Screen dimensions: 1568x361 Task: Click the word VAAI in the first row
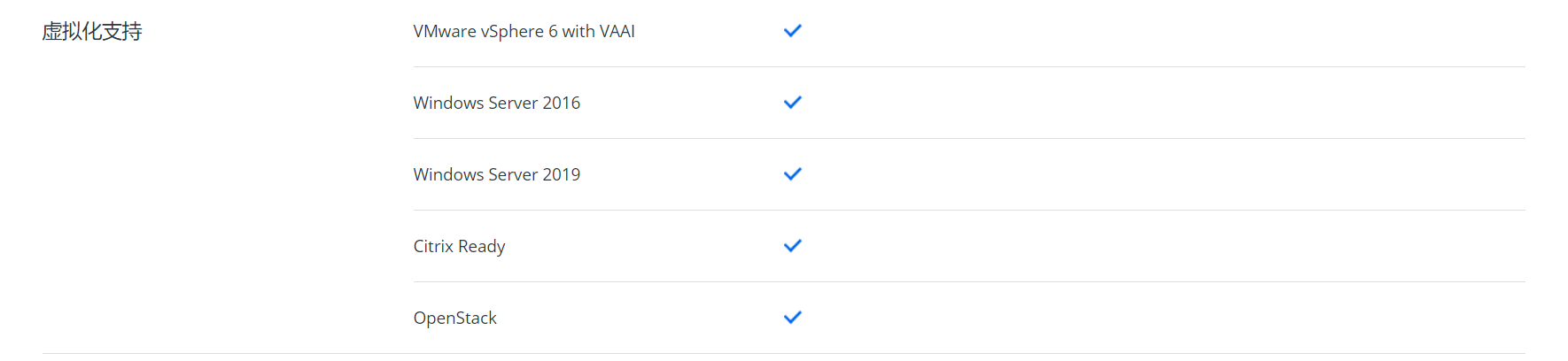(x=617, y=32)
